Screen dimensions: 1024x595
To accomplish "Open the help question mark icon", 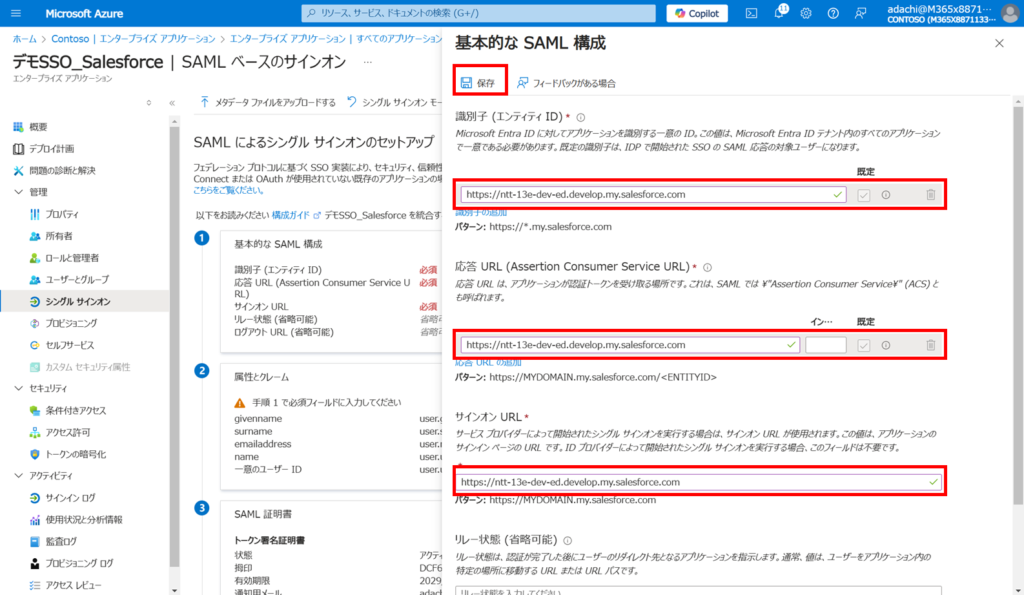I will pyautogui.click(x=833, y=13).
